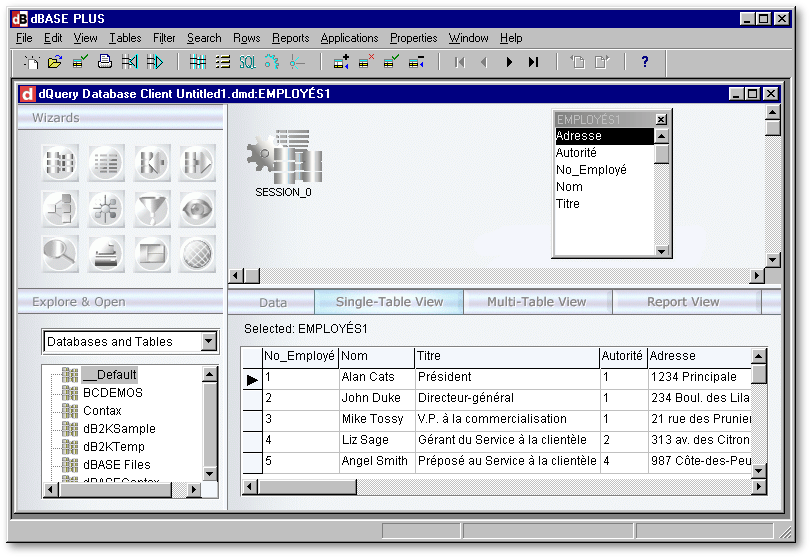Open the Reports menu
Viewport: 810px width, 557px height.
tap(291, 38)
